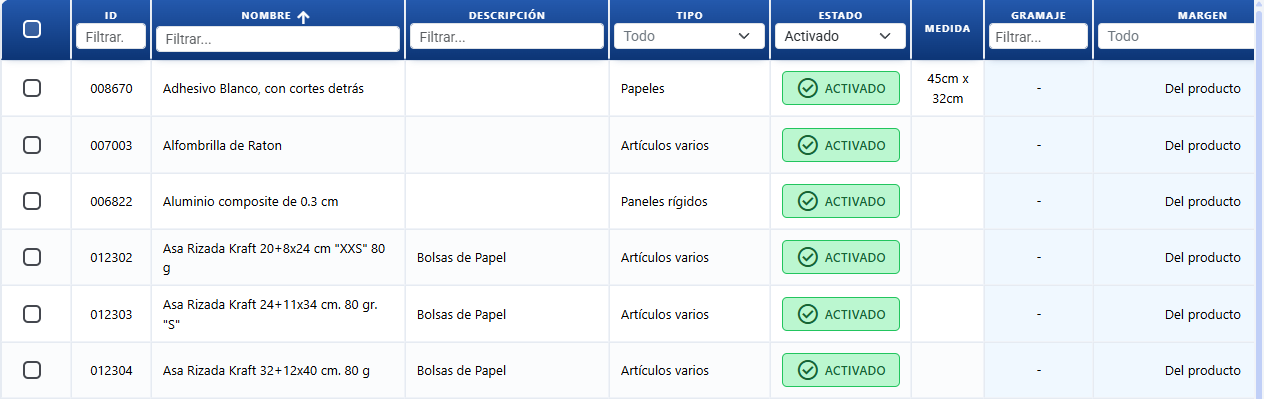Image resolution: width=1264 pixels, height=399 pixels.
Task: Click 'Bolsas de Papel' in row 012303
Action: [461, 314]
